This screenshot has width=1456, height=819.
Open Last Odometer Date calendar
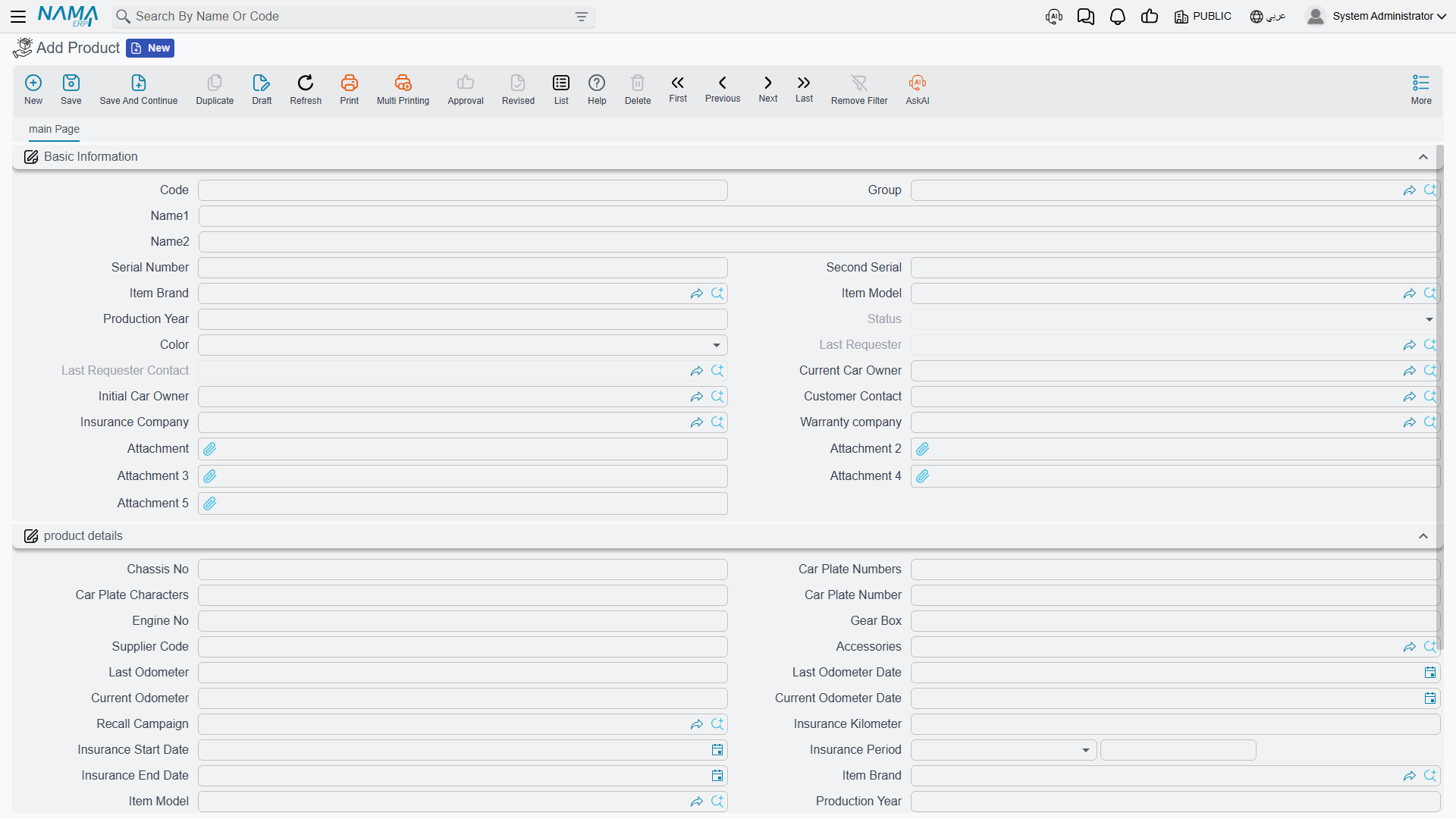coord(1430,673)
